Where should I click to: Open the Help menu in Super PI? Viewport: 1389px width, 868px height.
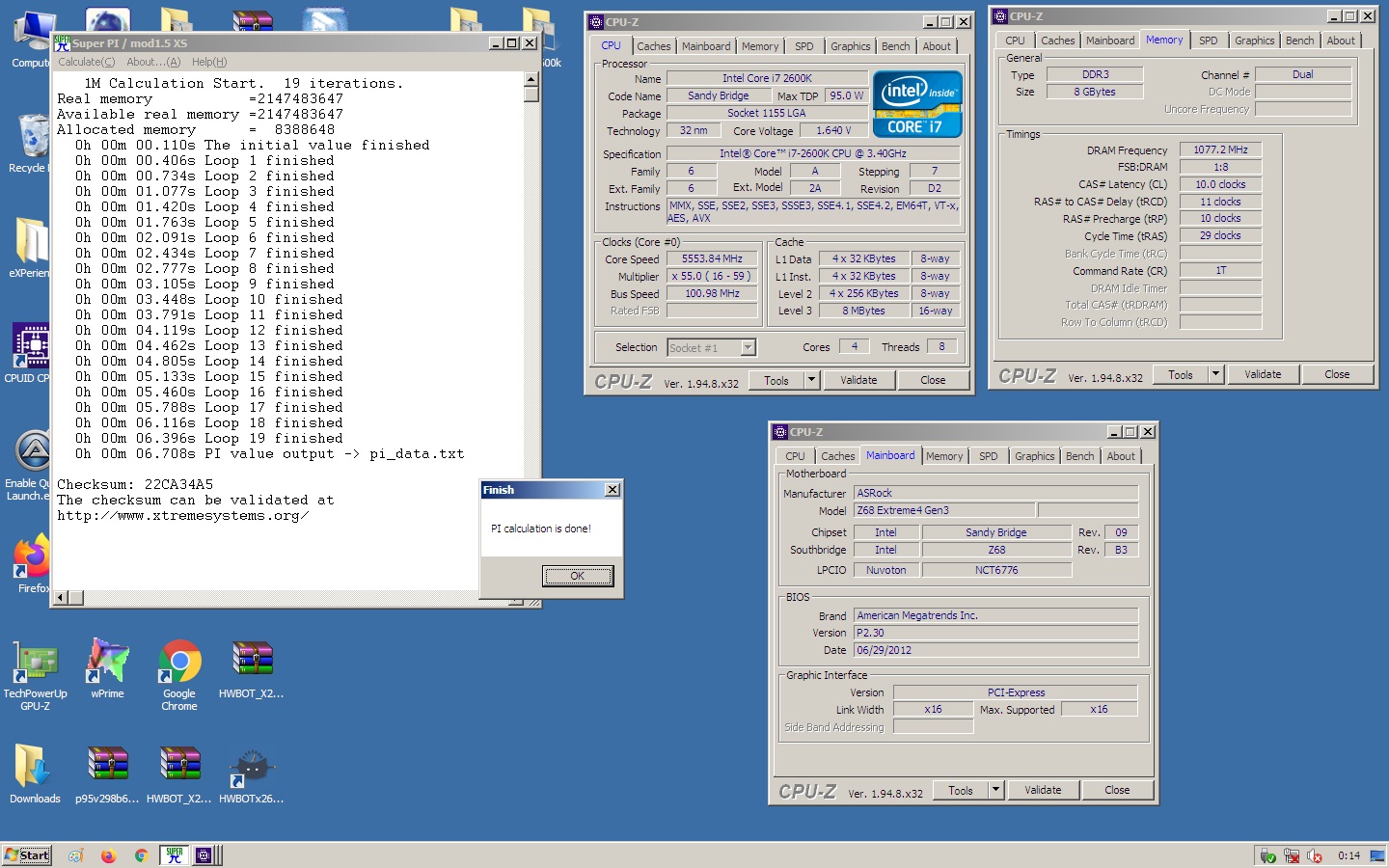click(x=209, y=62)
